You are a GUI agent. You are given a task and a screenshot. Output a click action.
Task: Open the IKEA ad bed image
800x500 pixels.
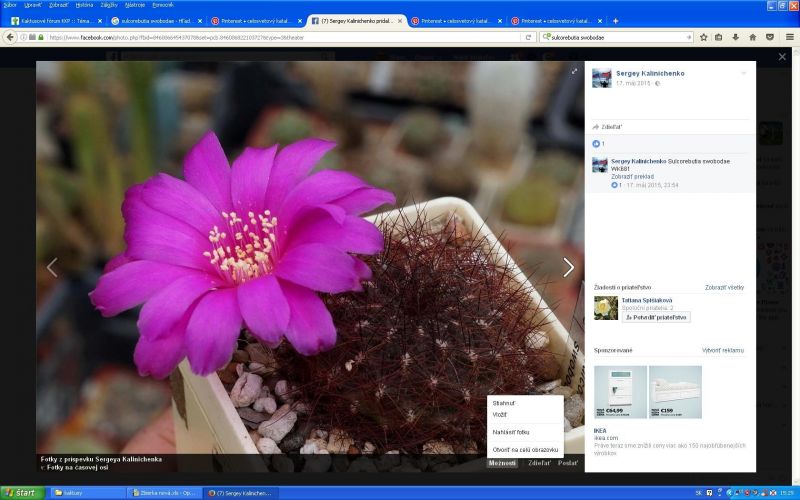(x=675, y=392)
